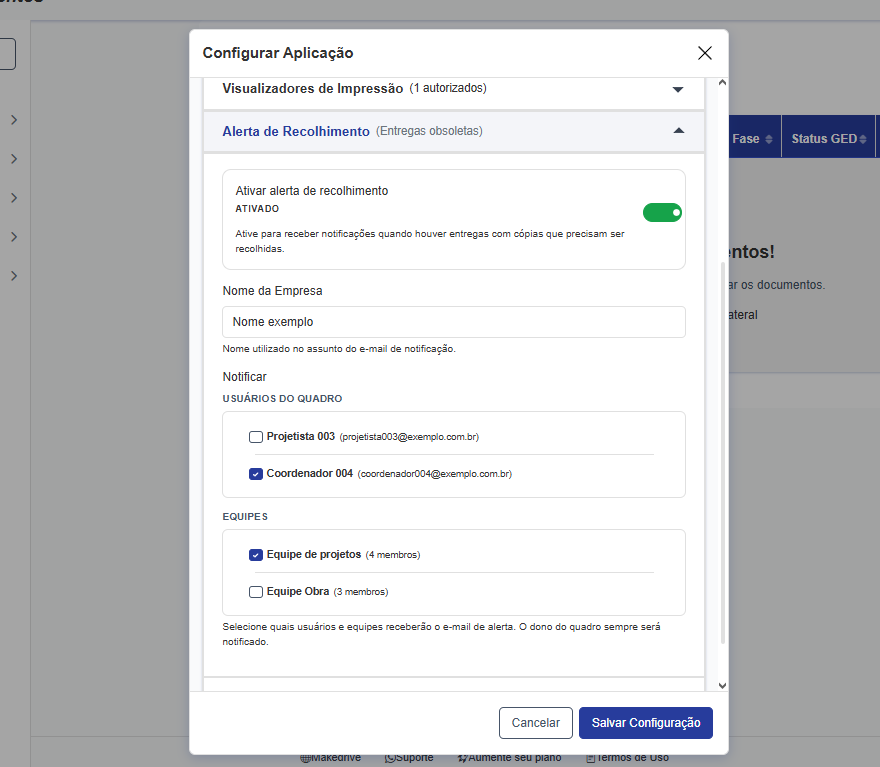Focus the Nome da Empresa text field
Viewport: 880px width, 767px height.
point(453,322)
